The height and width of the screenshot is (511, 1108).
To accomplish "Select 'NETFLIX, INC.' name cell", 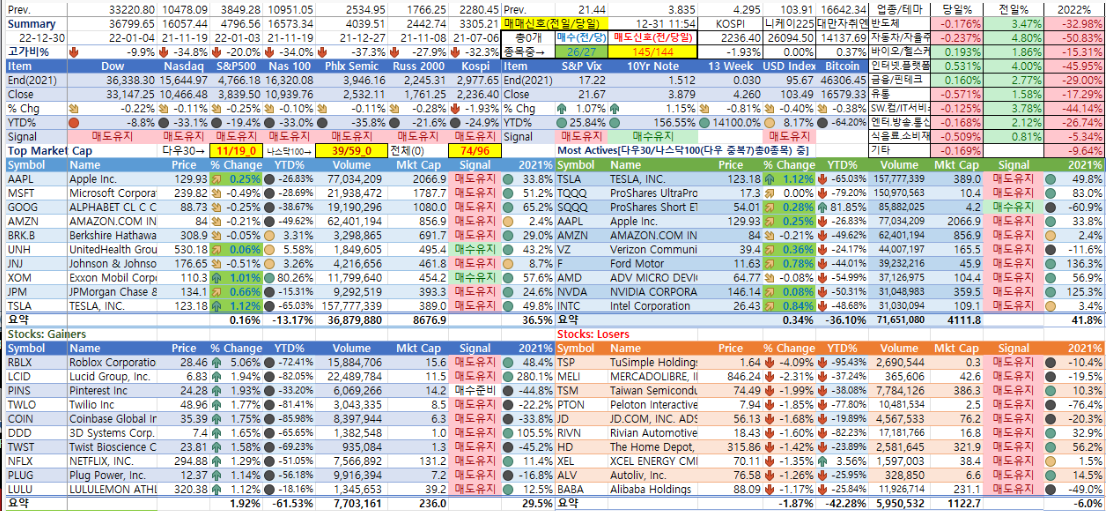I will (x=112, y=462).
